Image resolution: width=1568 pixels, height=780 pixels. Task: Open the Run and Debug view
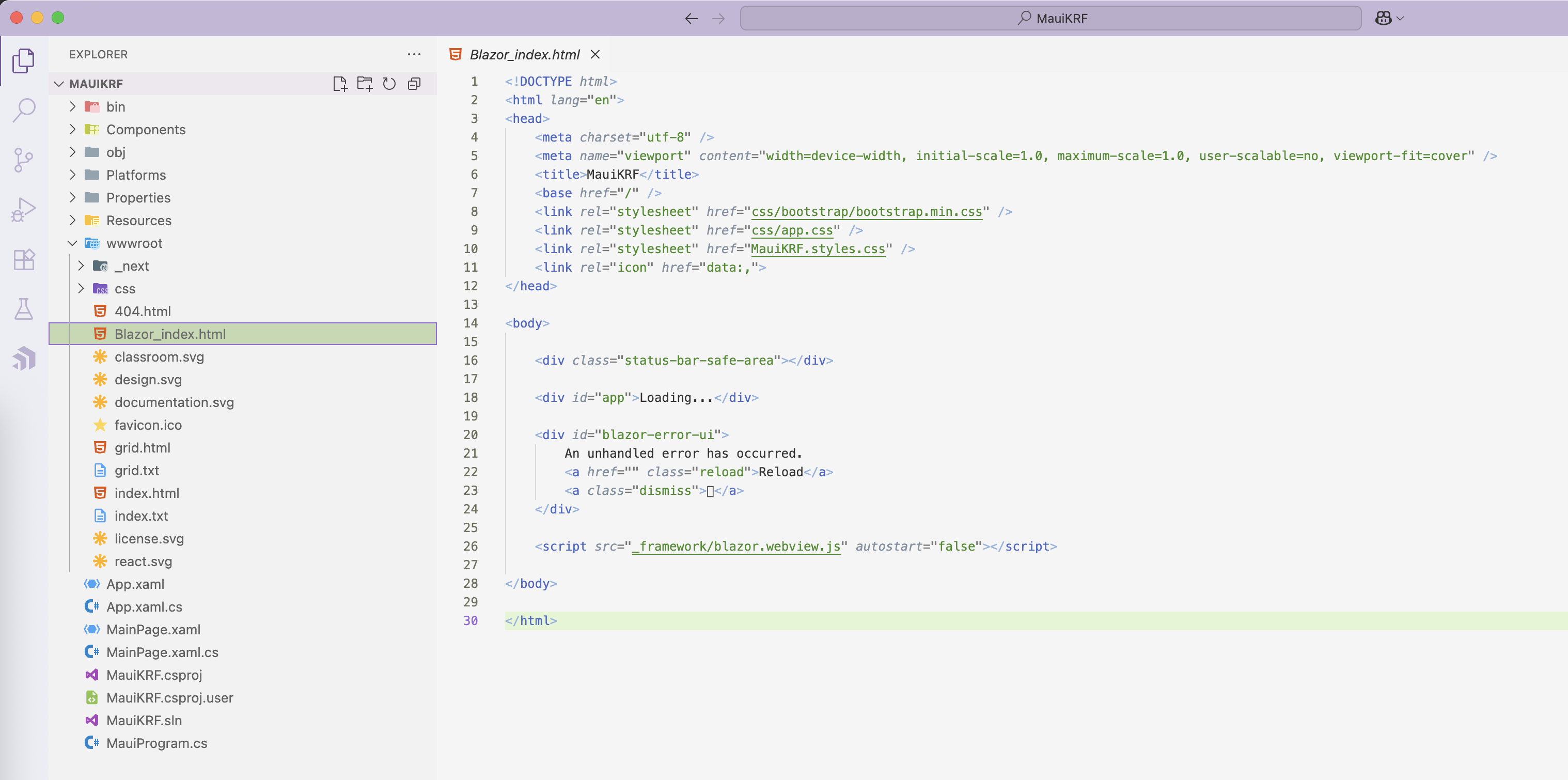click(x=24, y=210)
